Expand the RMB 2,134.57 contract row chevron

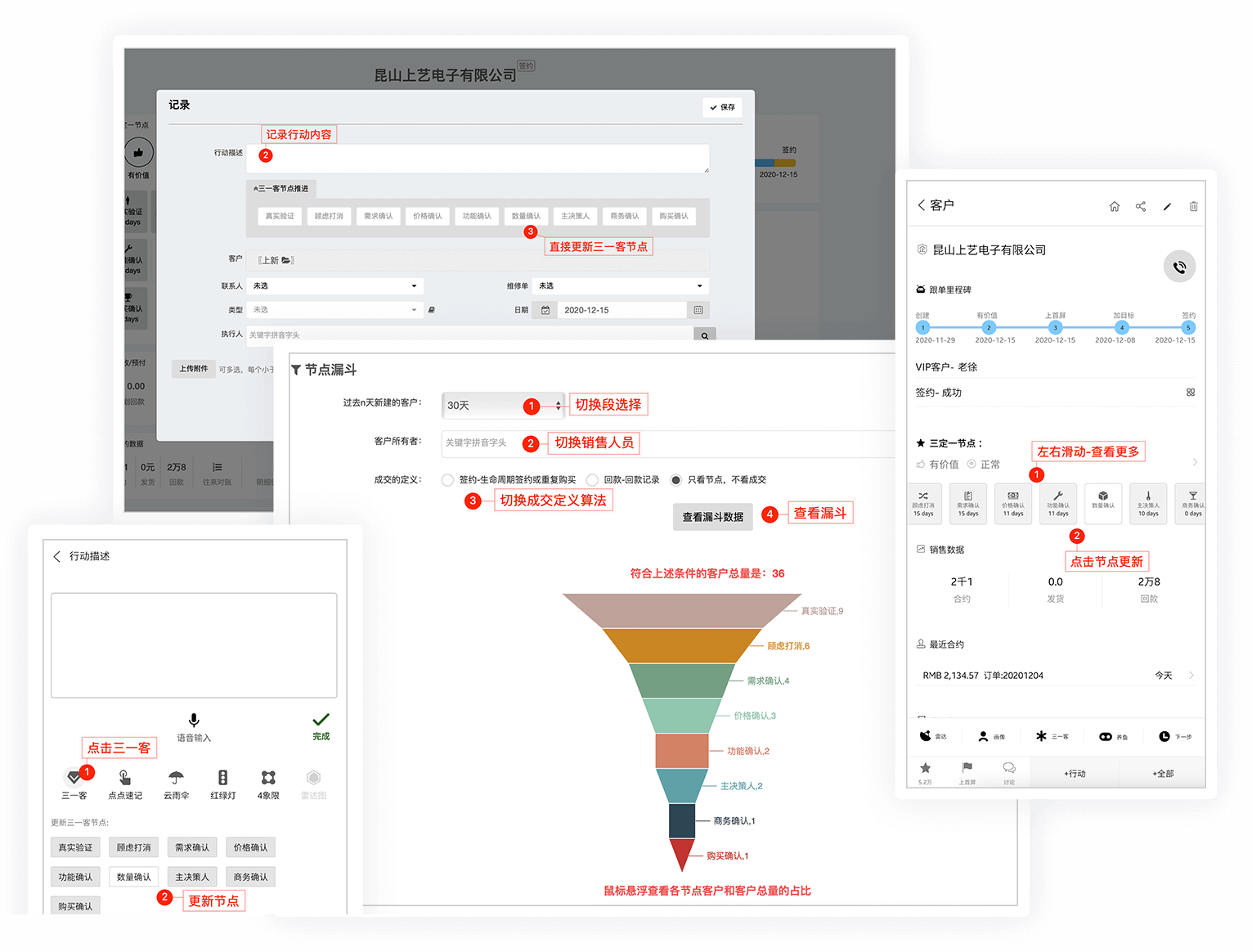click(x=1191, y=676)
